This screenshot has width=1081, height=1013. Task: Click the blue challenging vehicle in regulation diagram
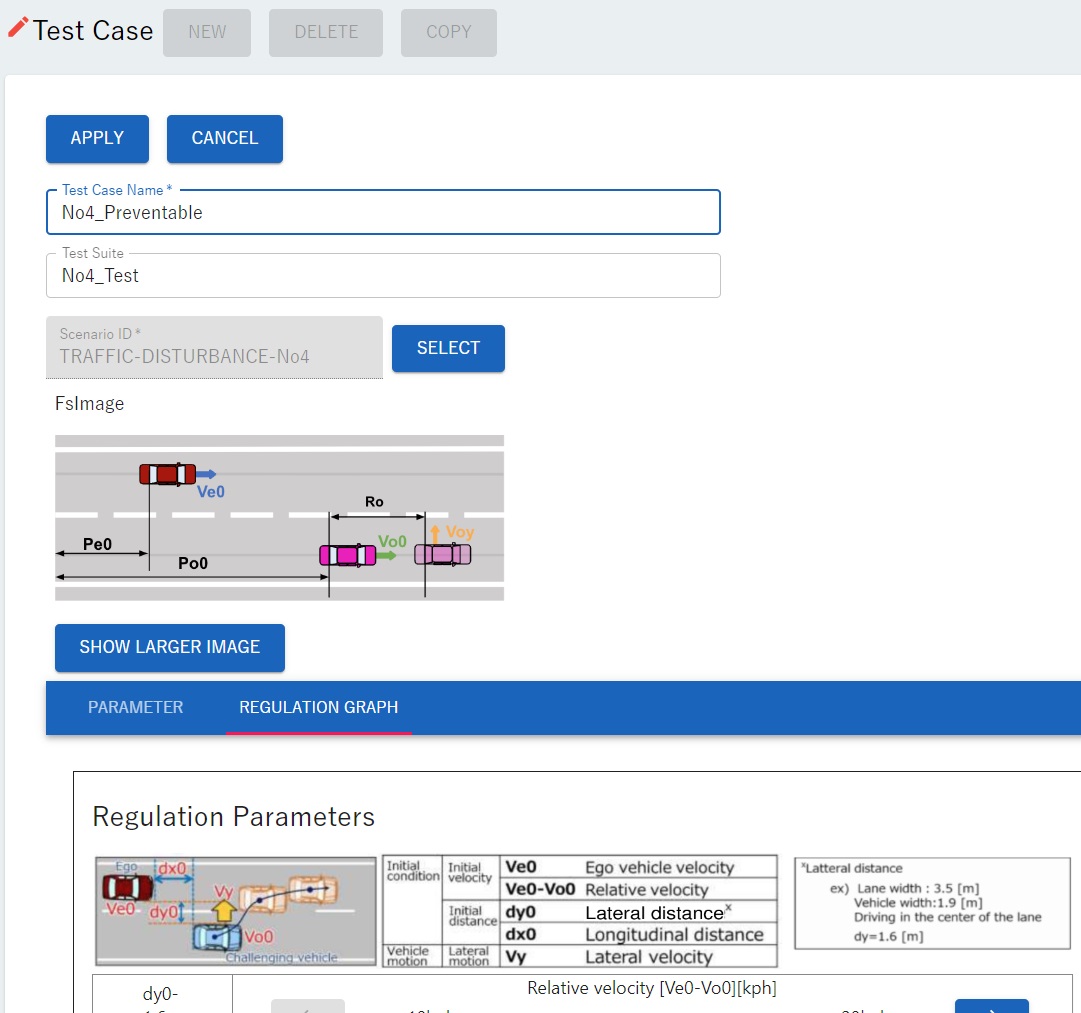216,938
